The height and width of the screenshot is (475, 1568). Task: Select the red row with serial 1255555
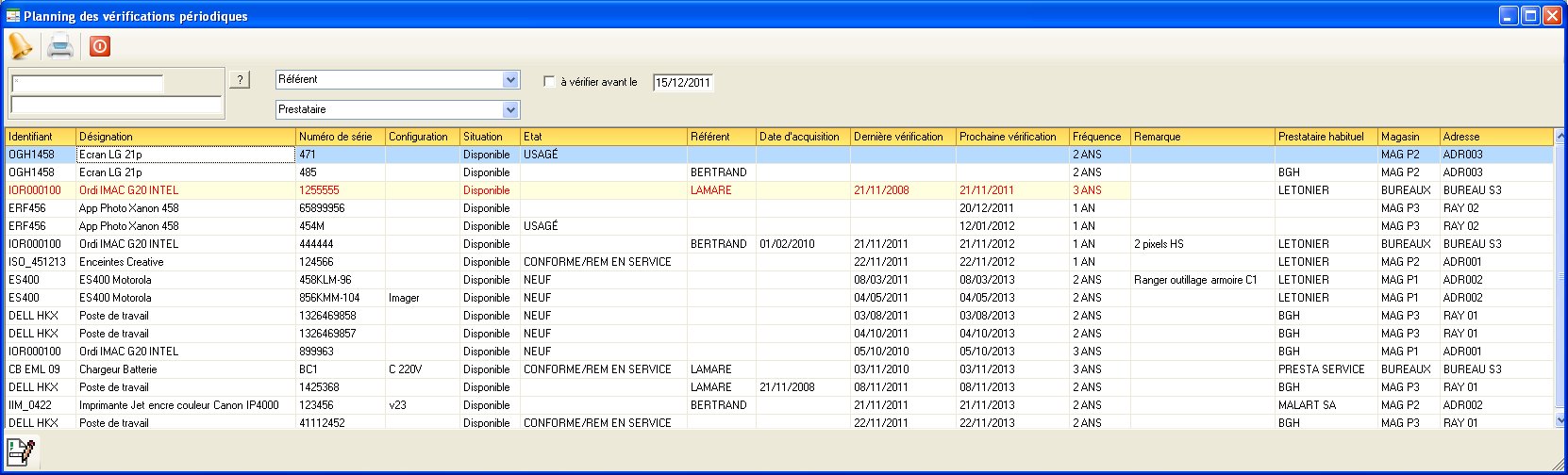[x=779, y=190]
